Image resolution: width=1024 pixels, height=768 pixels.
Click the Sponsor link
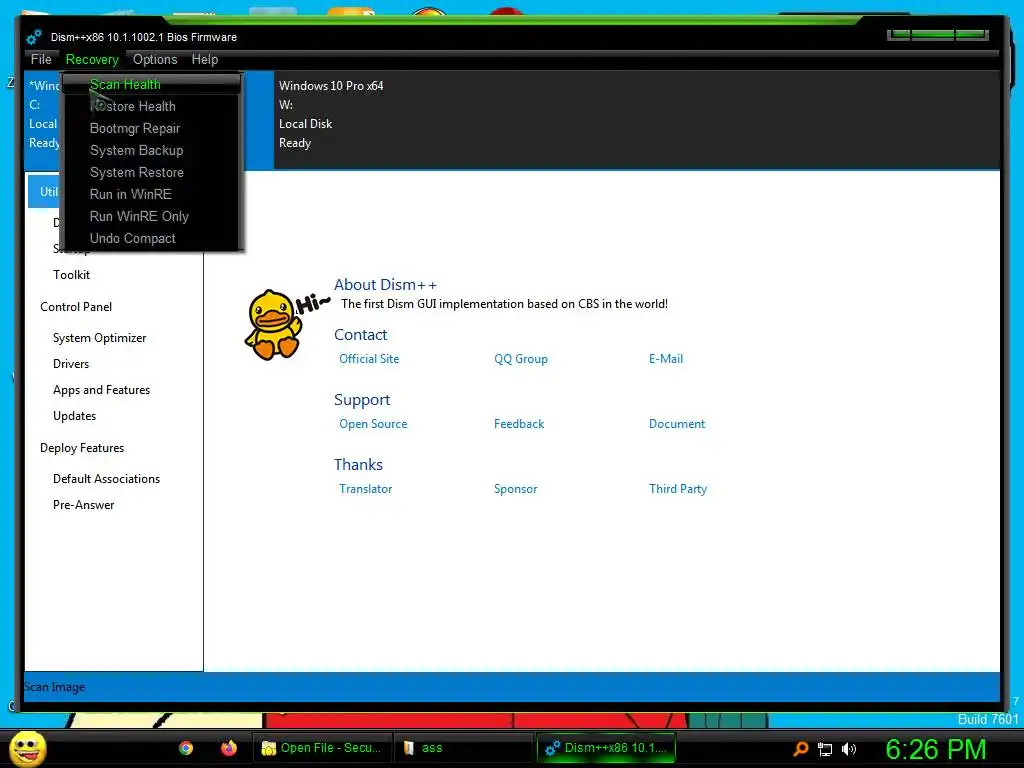pyautogui.click(x=515, y=488)
